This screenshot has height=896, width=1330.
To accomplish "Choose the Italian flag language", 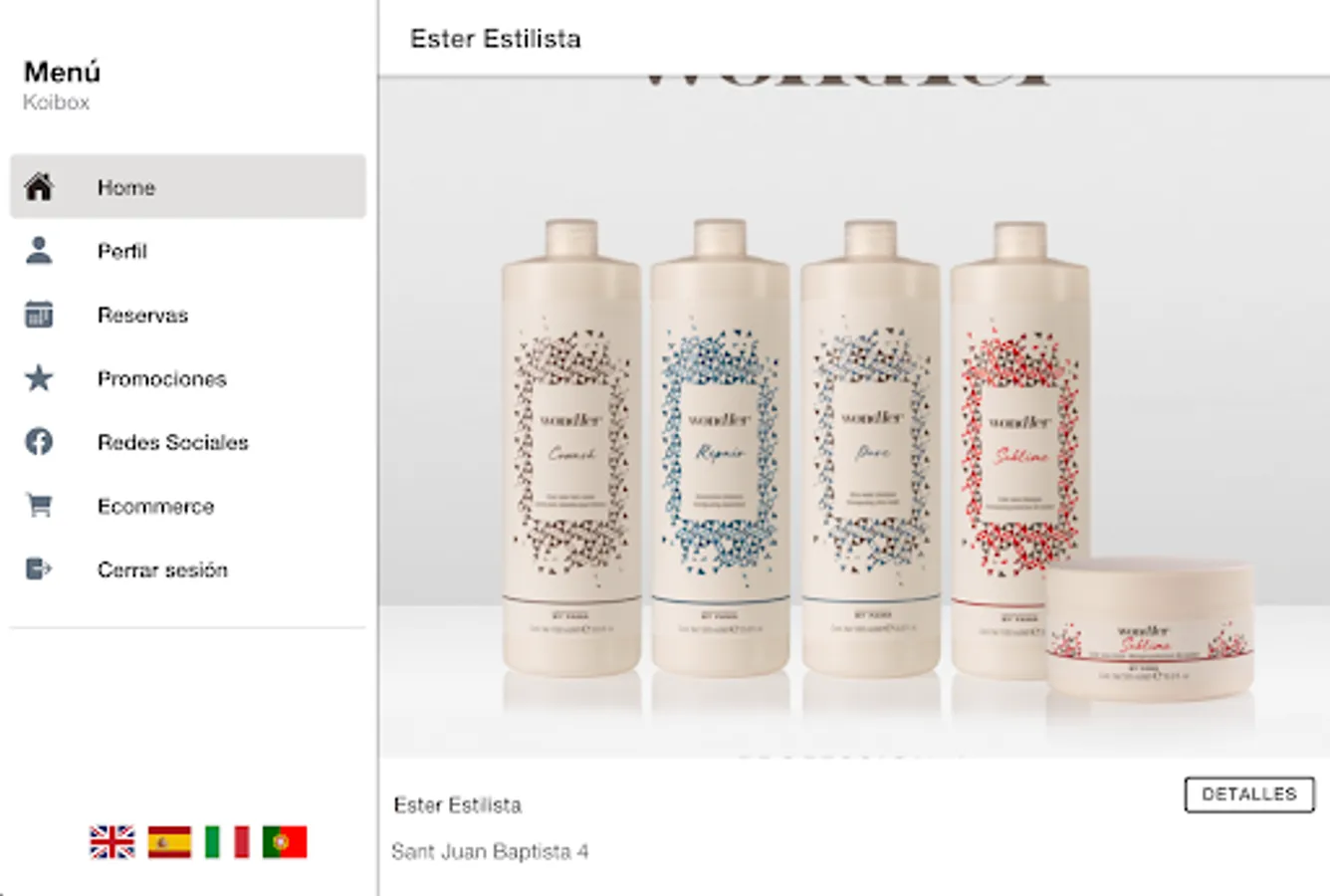I will (227, 842).
